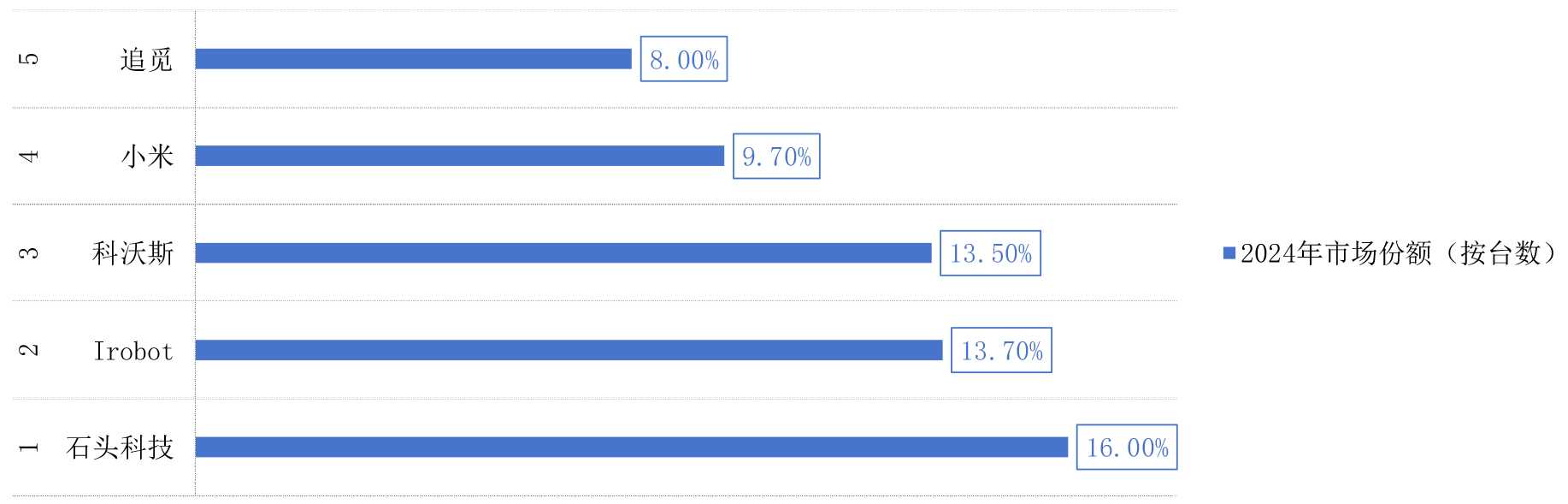This screenshot has height=504, width=1568.
Task: Select the 9.70% data label
Action: point(776,157)
